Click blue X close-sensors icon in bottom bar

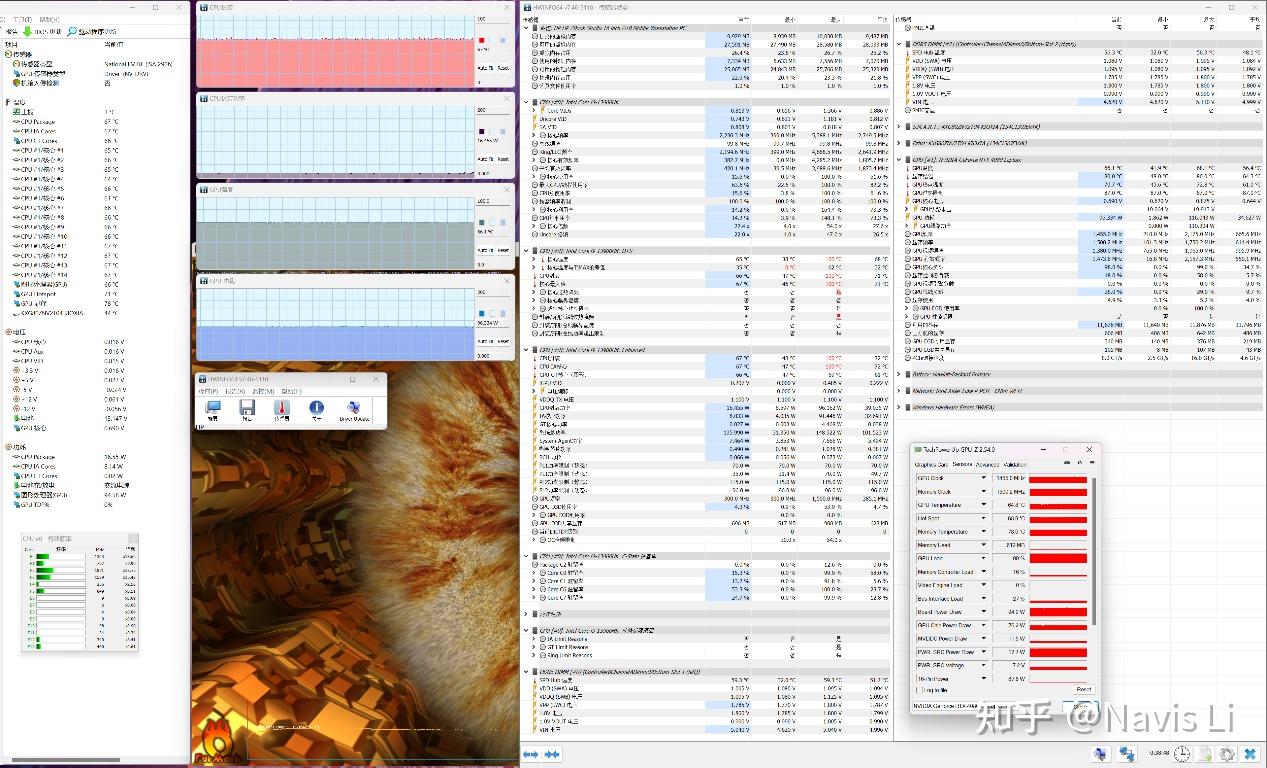click(1250, 754)
